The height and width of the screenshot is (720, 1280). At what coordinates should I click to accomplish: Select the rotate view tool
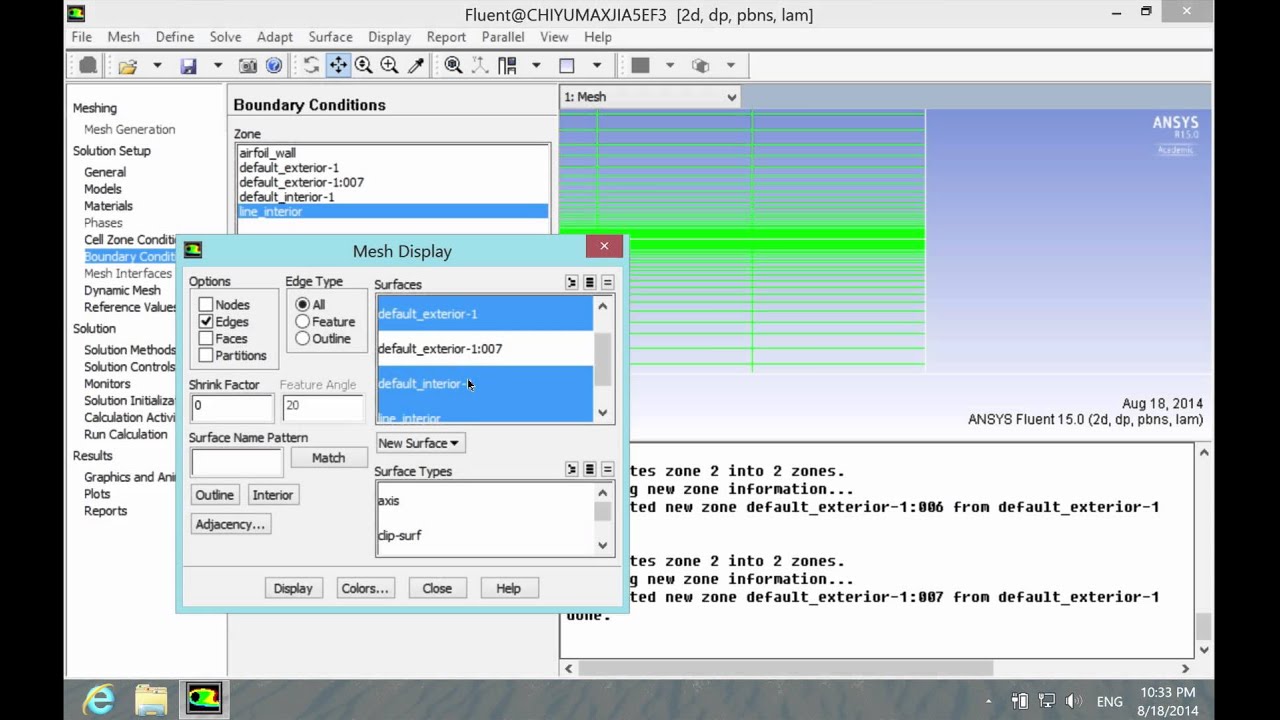coord(312,66)
